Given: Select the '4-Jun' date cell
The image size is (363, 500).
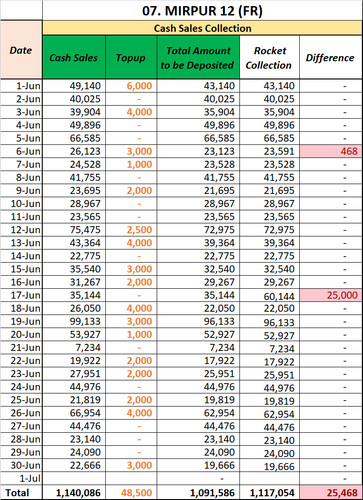Looking at the screenshot, I should tap(21, 125).
